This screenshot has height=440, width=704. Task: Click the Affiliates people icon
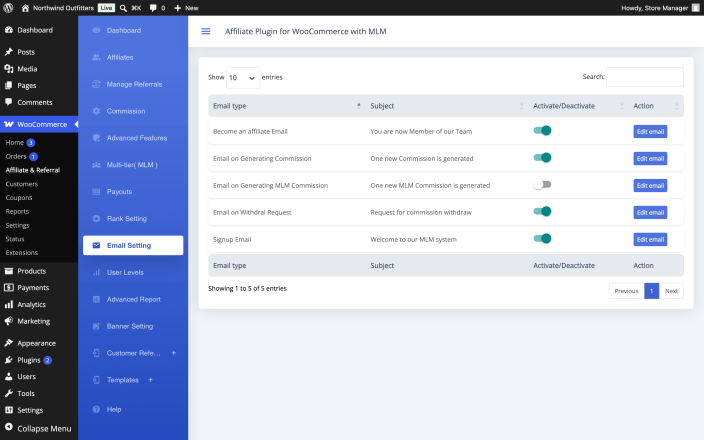(96, 57)
